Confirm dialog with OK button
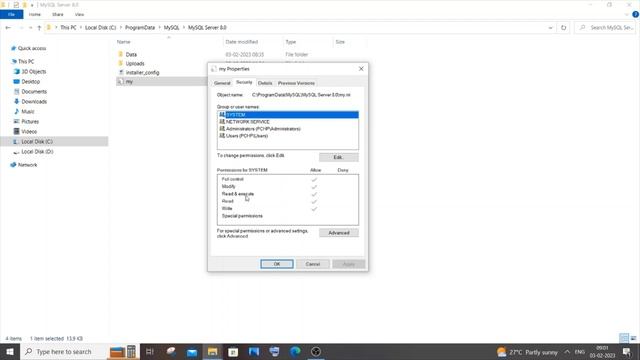Image resolution: width=640 pixels, height=360 pixels. (277, 264)
